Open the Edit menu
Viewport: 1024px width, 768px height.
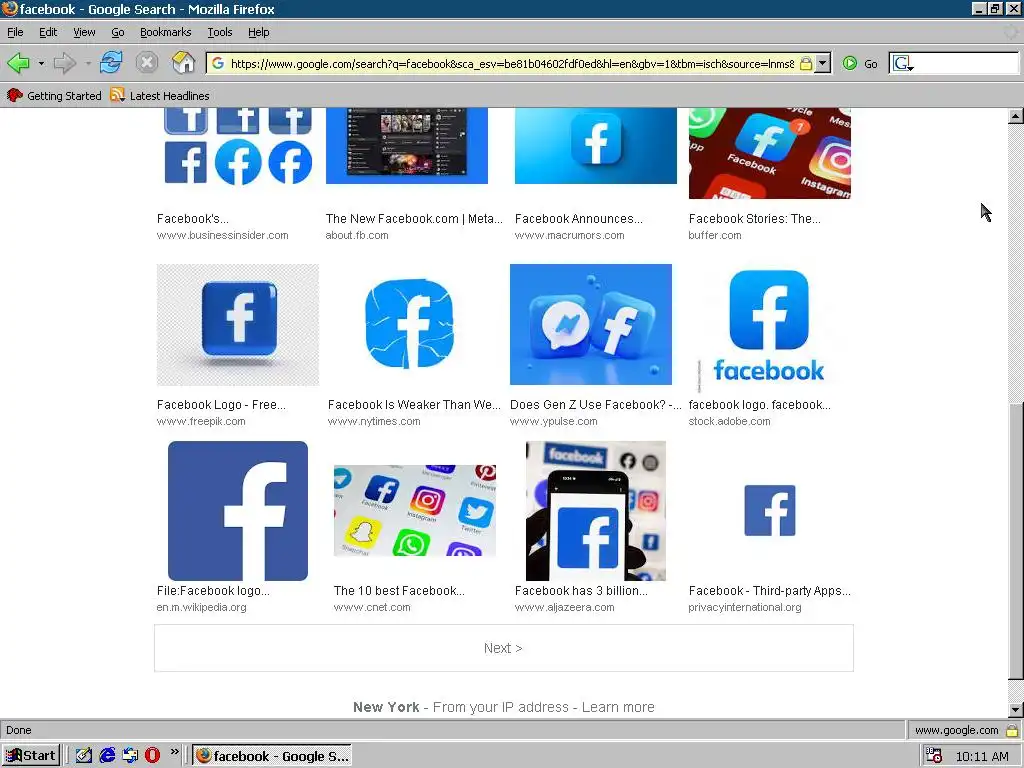coord(48,32)
